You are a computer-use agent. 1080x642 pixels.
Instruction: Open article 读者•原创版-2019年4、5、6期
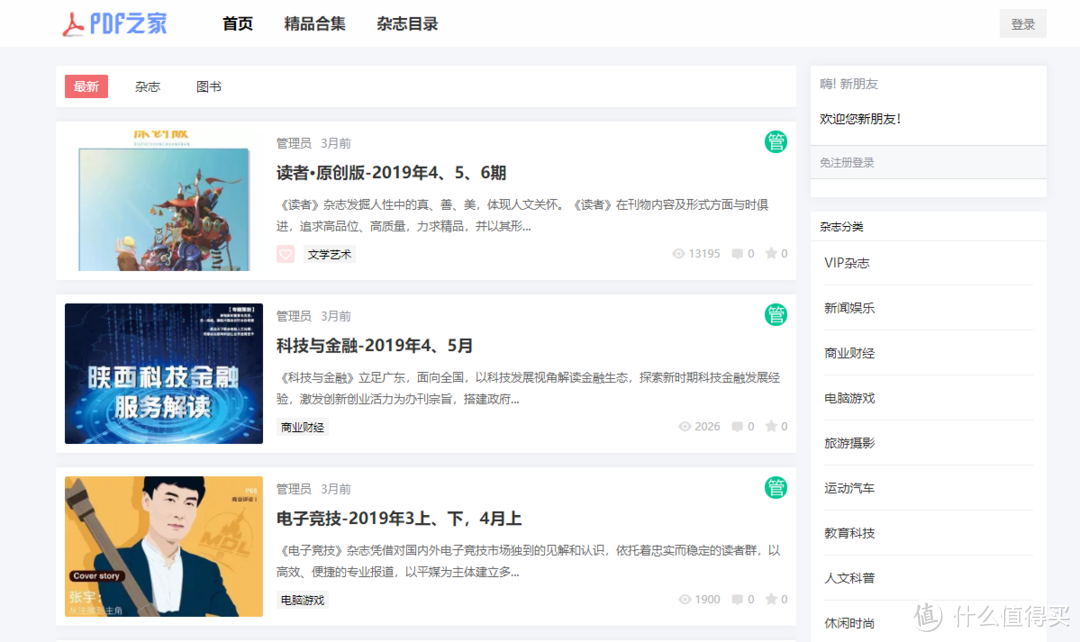391,172
